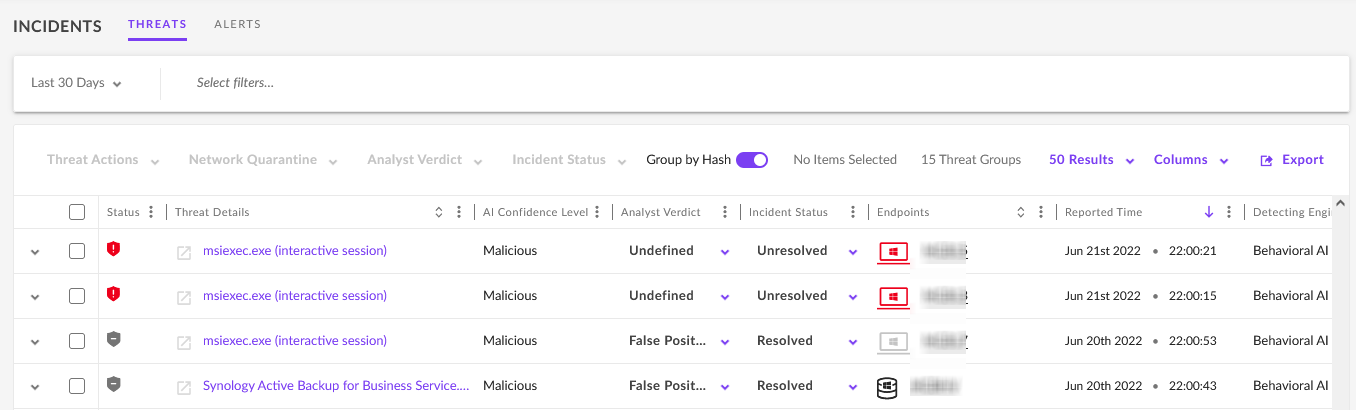Click the red Windows endpoint icon in first row
The height and width of the screenshot is (410, 1356).
pos(893,252)
